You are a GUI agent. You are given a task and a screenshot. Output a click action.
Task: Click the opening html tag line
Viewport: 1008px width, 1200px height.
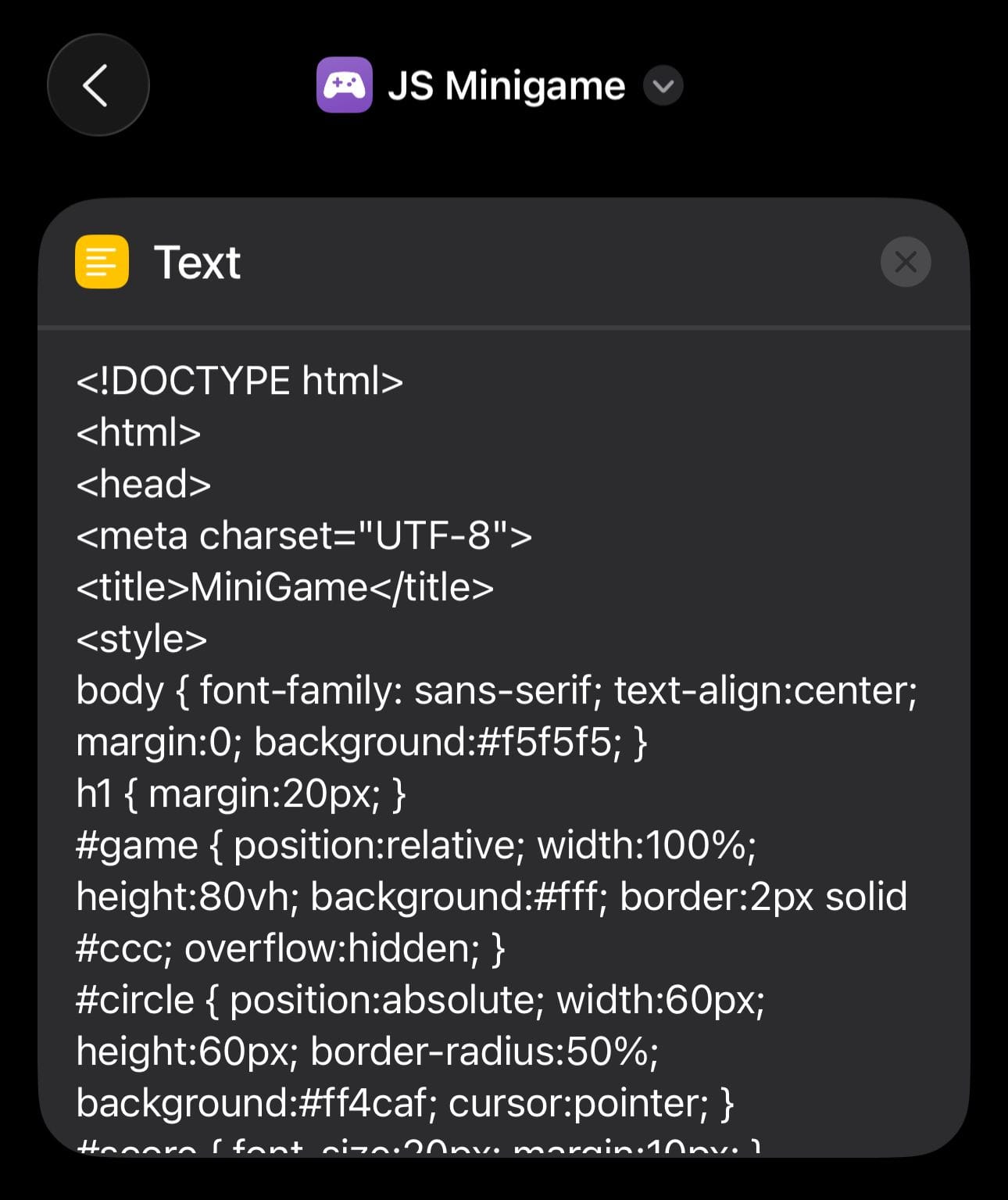pyautogui.click(x=138, y=433)
